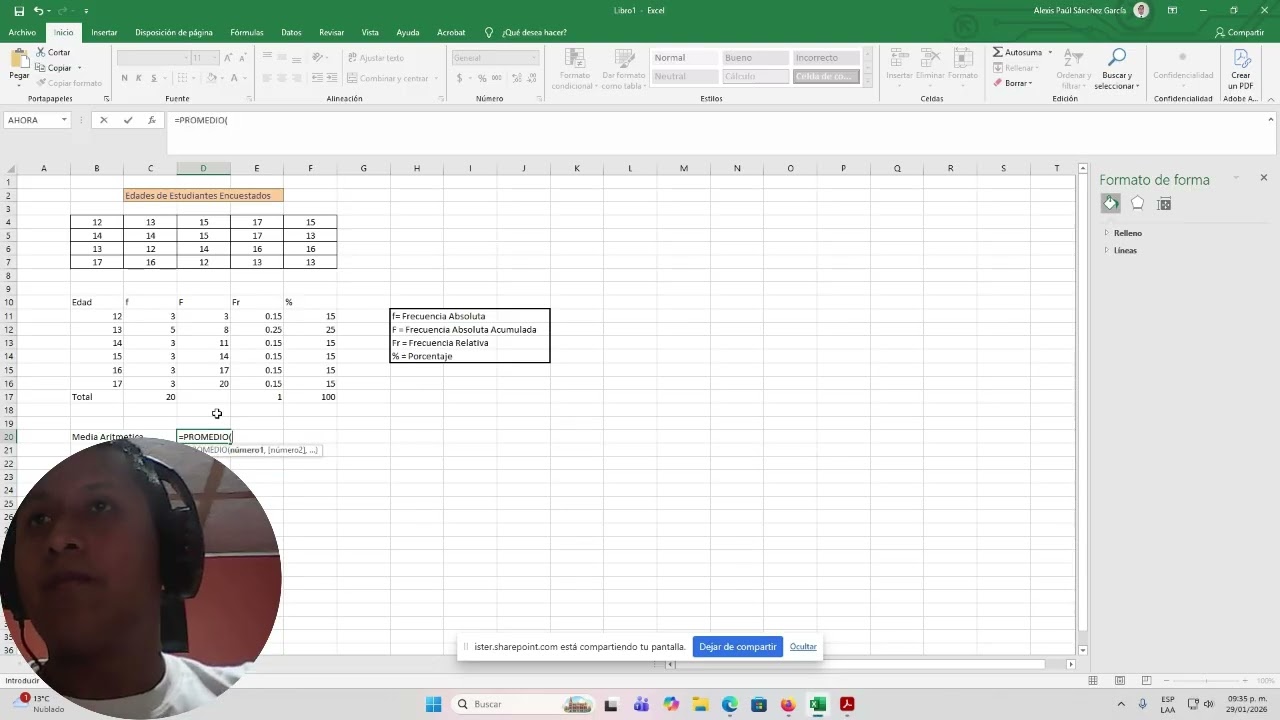Switch to the Datos tab

pyautogui.click(x=291, y=32)
